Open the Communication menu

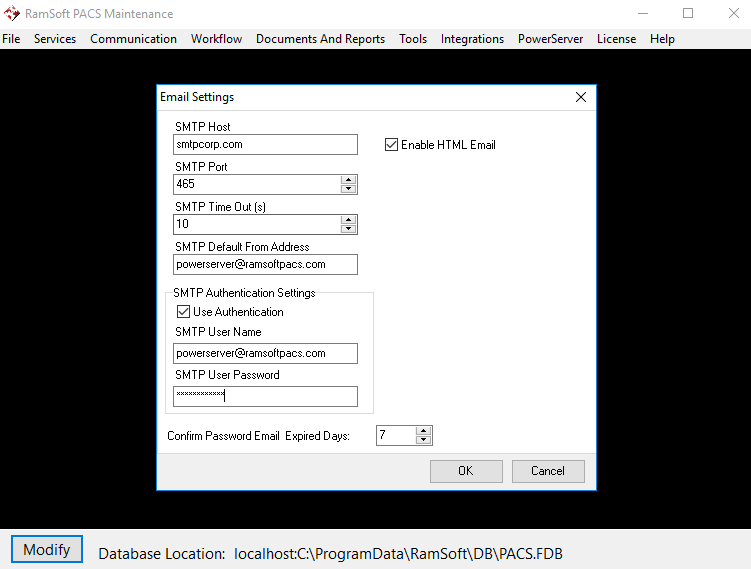[x=133, y=39]
